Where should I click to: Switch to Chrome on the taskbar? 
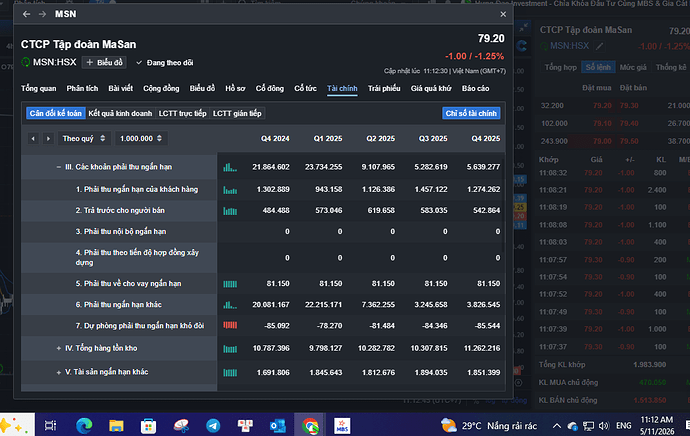310,425
